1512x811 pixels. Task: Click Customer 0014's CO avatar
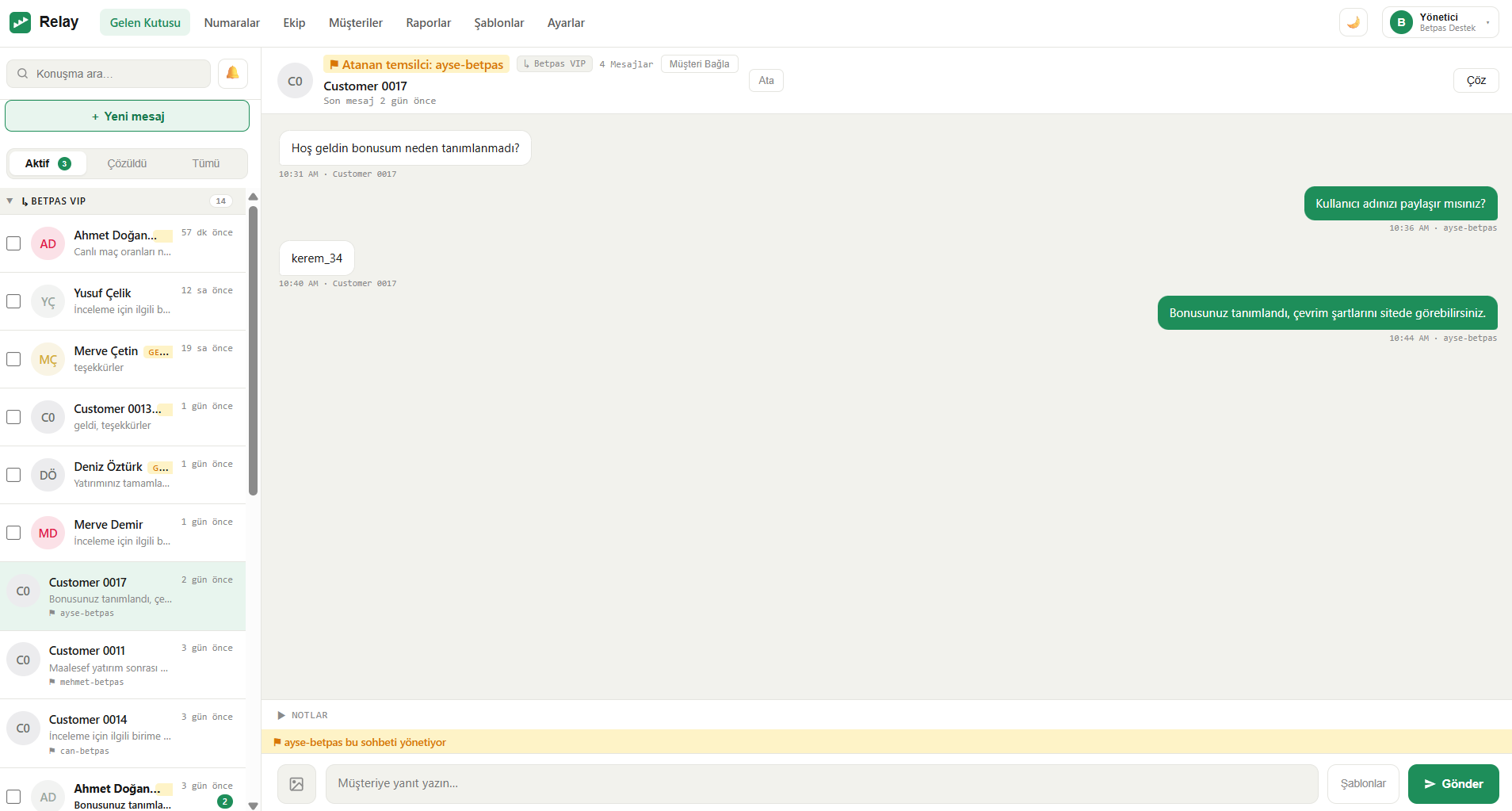[23, 728]
